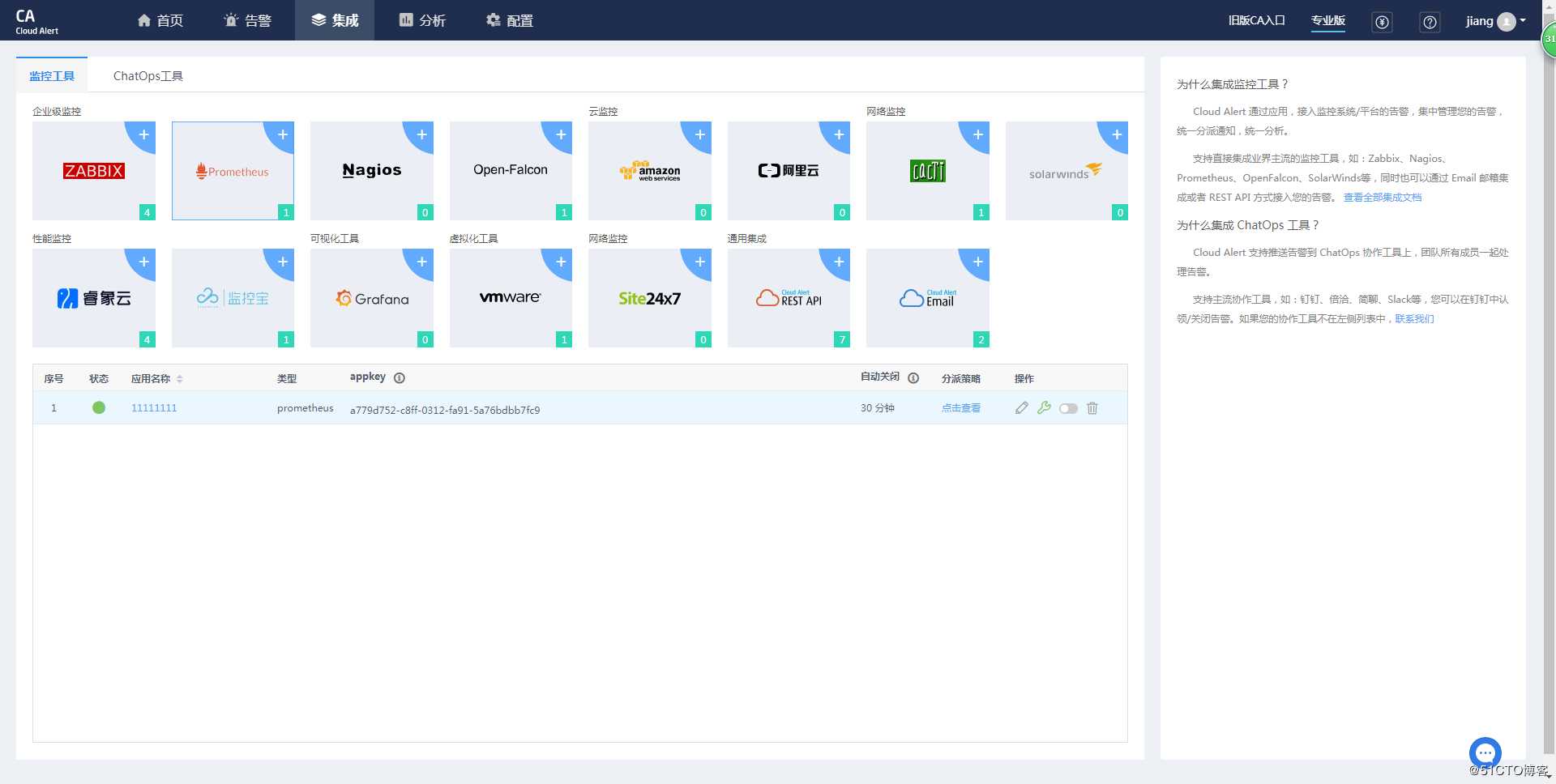This screenshot has height=784, width=1556.
Task: Switch to the 监控工具 tab
Action: 52,75
